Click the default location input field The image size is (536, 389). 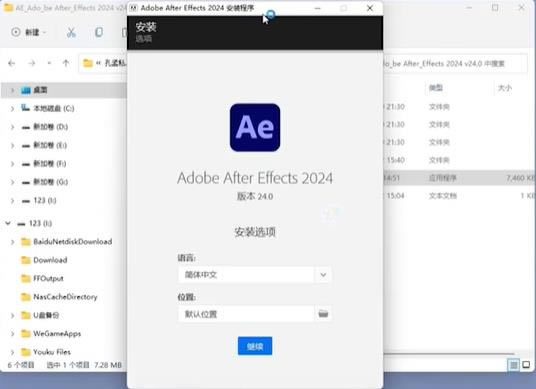point(246,314)
